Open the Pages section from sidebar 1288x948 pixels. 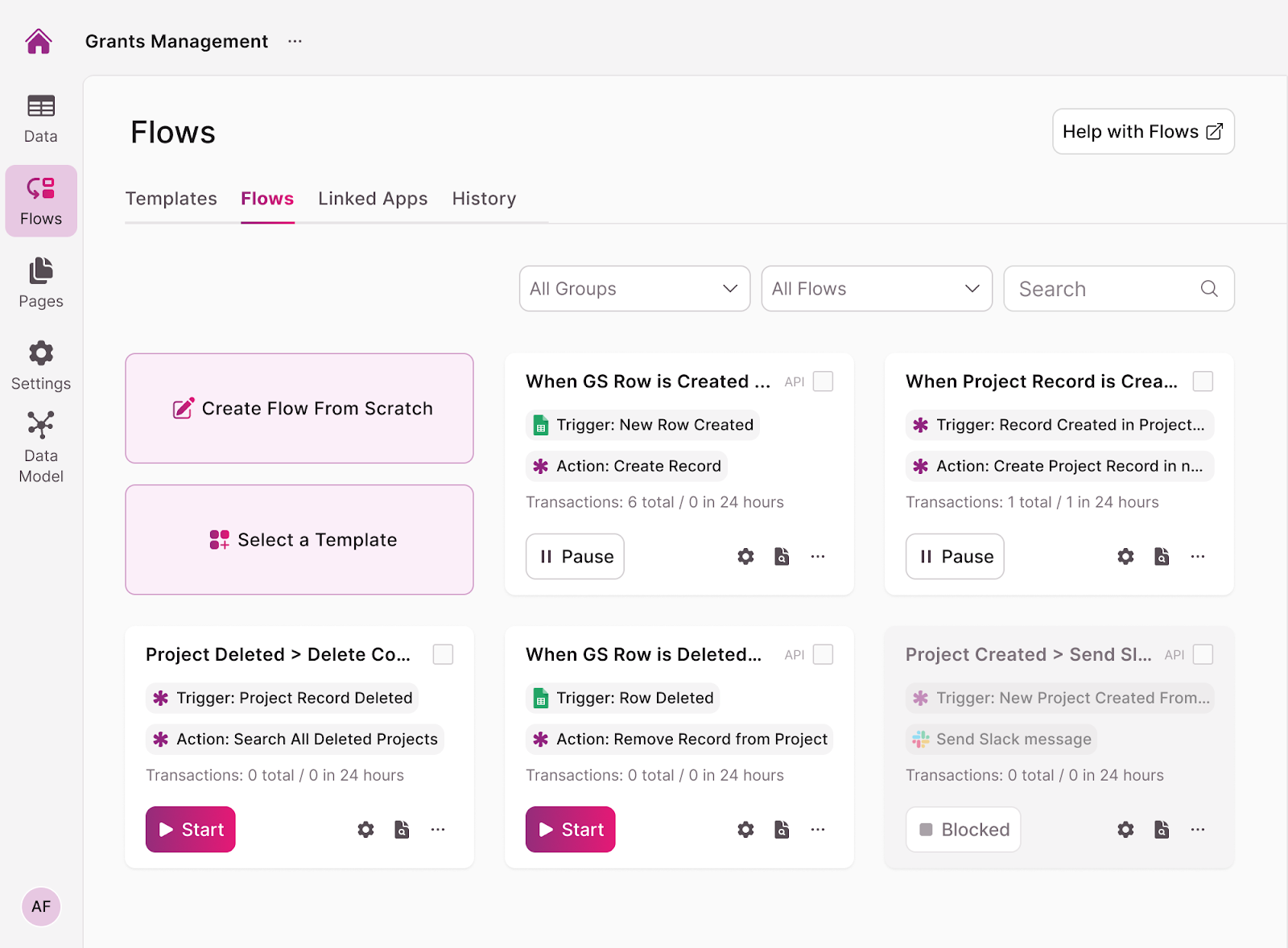[40, 282]
